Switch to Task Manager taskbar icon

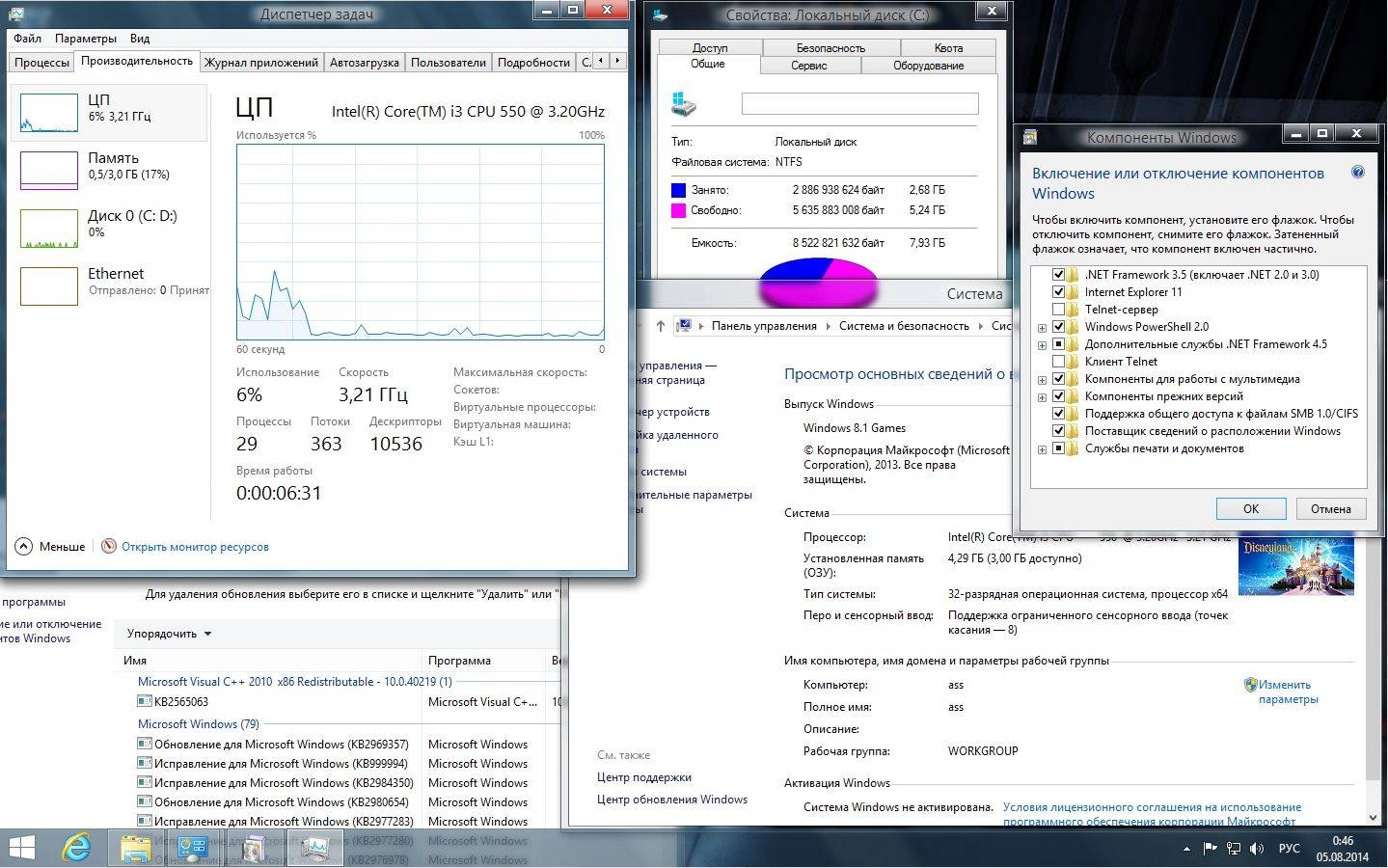314,848
